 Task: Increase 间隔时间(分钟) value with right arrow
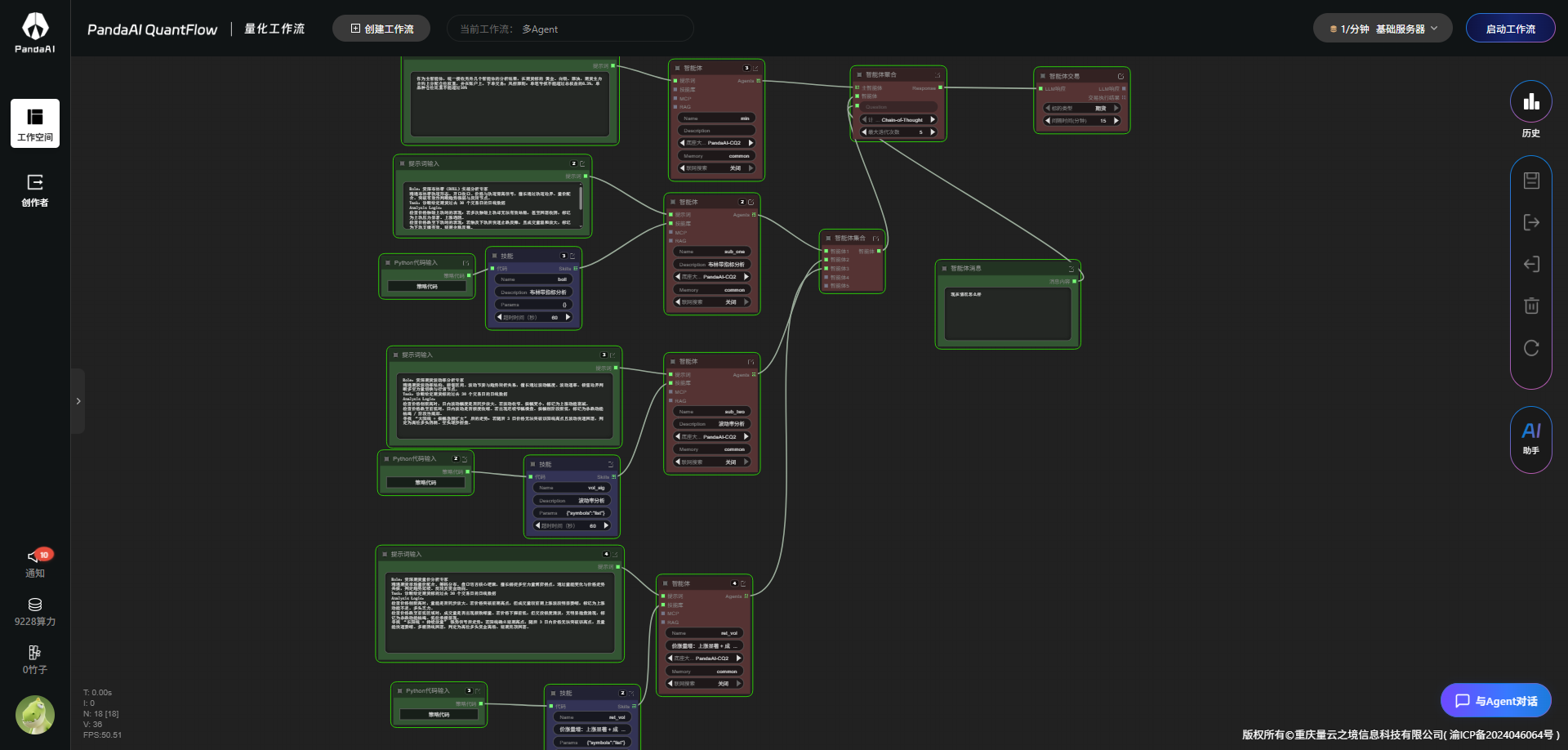click(1116, 121)
